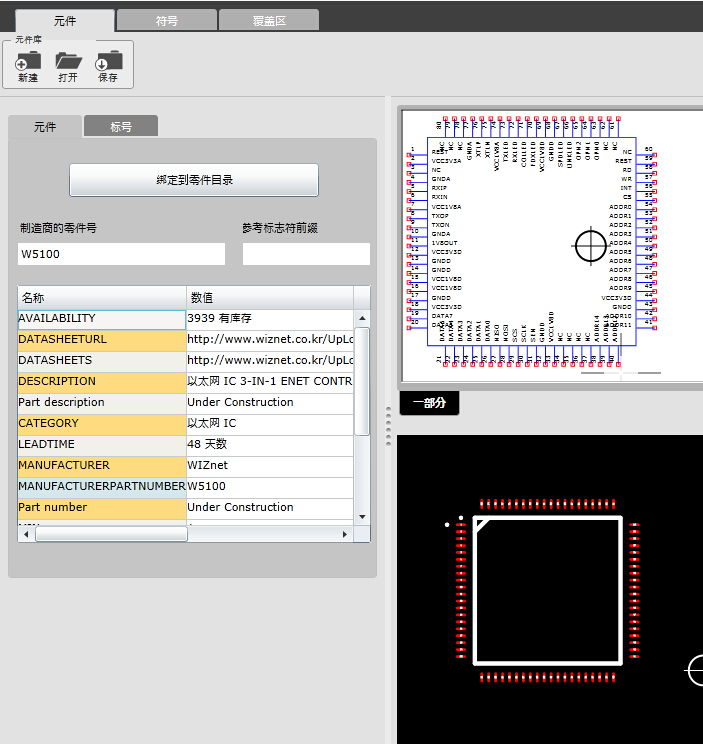This screenshot has height=744, width=703.
Task: Select the value 3939 有库存
Action: click(270, 319)
